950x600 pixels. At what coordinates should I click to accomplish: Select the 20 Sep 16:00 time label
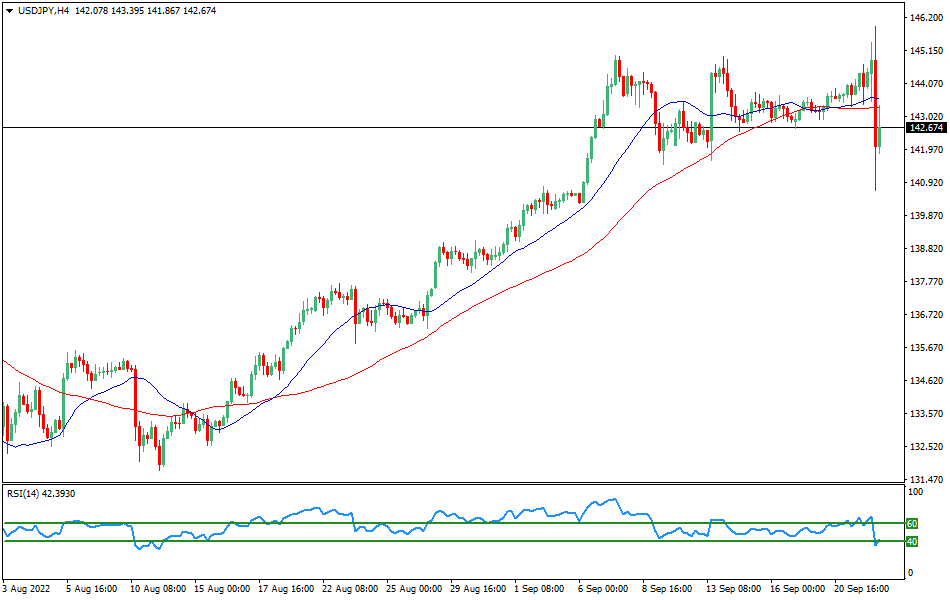861,590
